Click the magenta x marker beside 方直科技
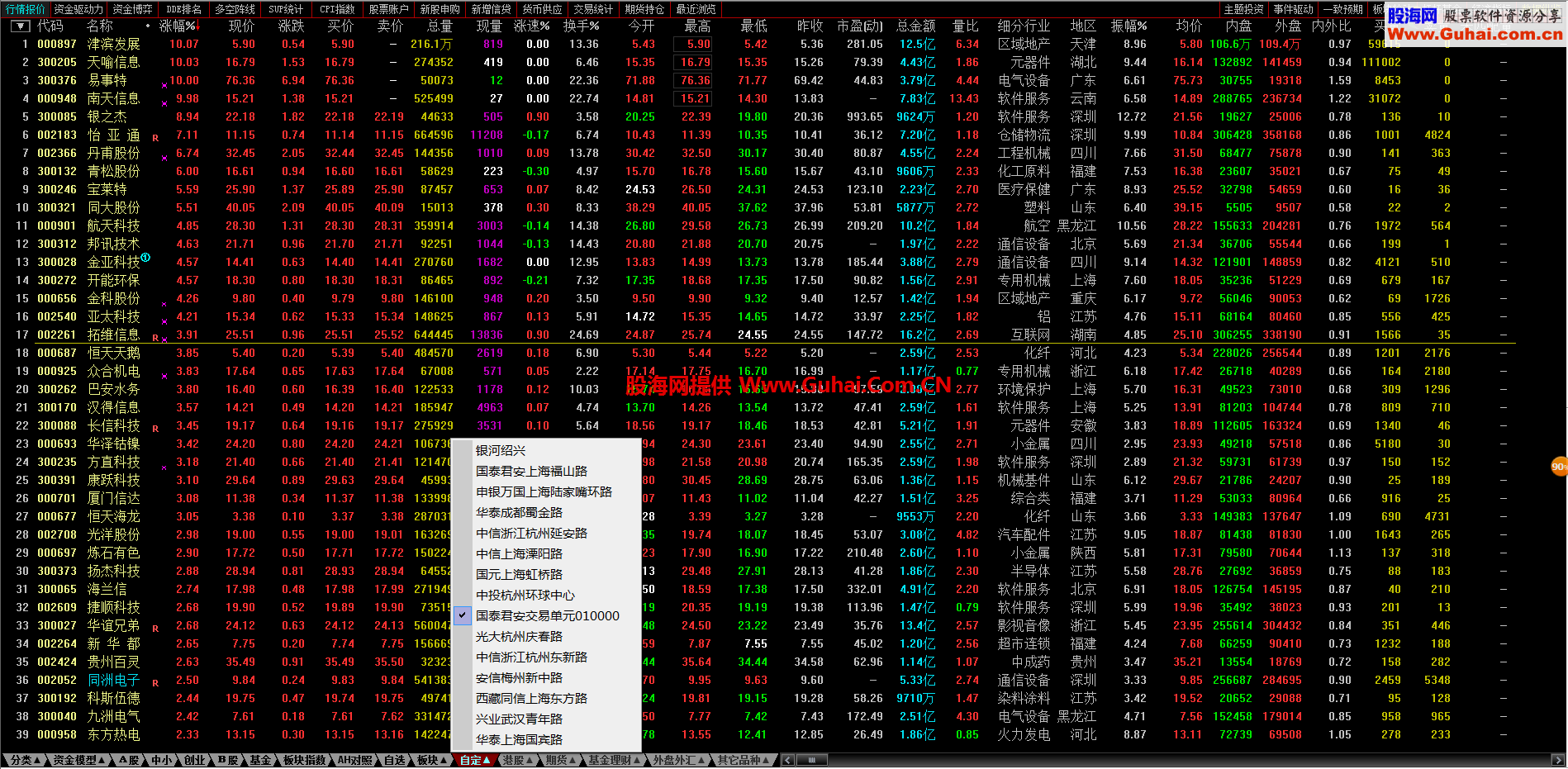This screenshot has width=1568, height=769. pos(164,467)
